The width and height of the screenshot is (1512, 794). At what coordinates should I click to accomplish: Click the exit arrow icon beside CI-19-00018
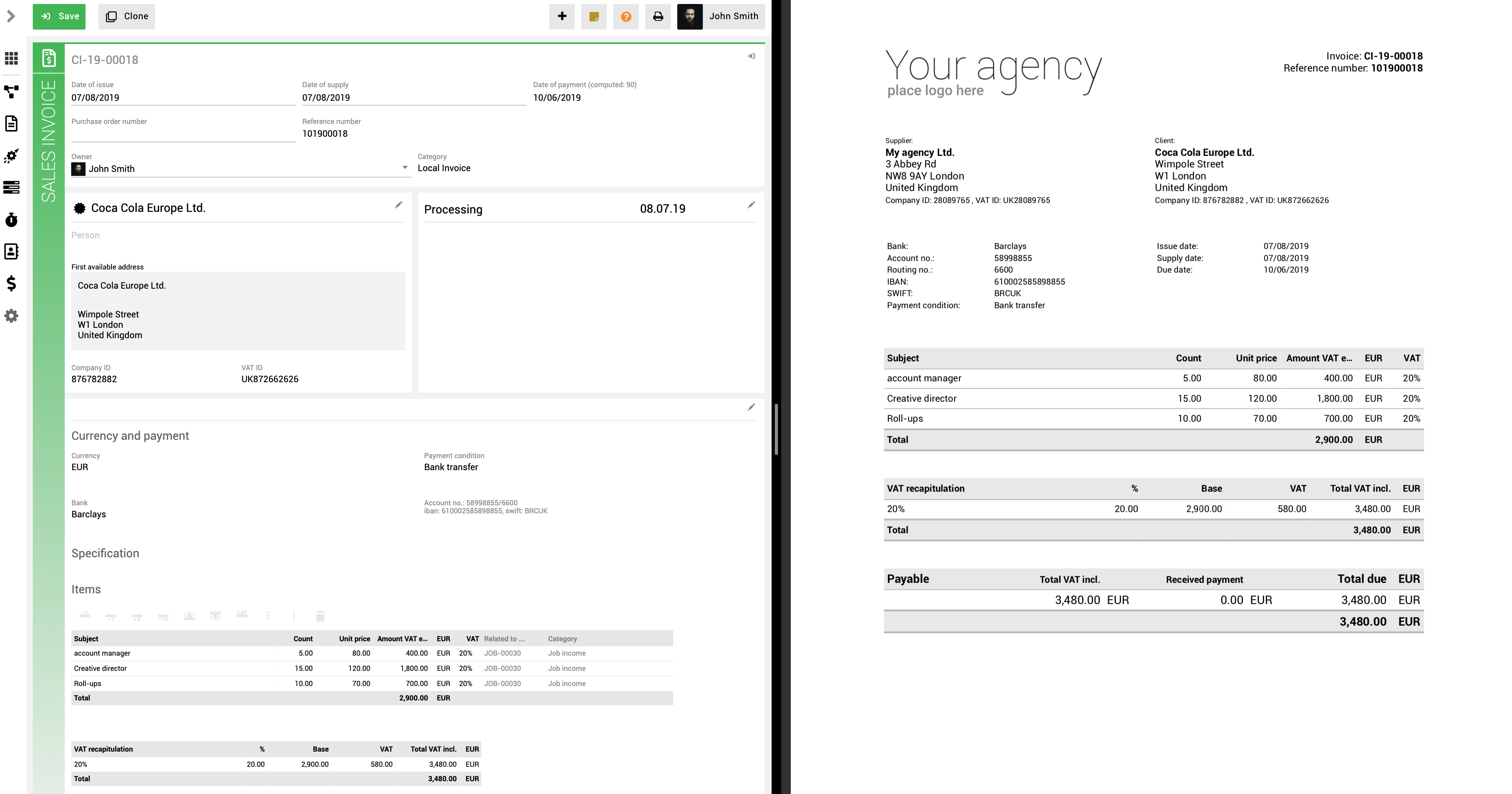pyautogui.click(x=751, y=56)
